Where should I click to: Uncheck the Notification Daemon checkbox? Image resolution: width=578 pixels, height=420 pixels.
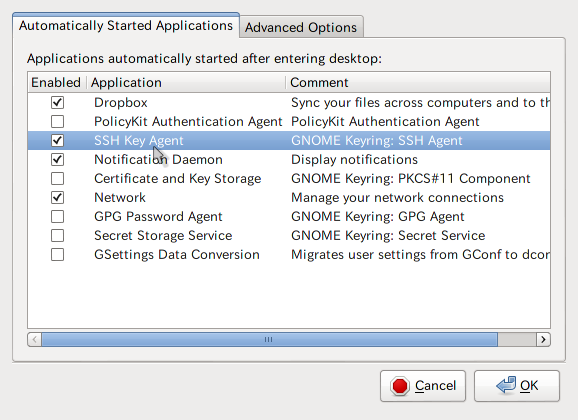pos(57,159)
